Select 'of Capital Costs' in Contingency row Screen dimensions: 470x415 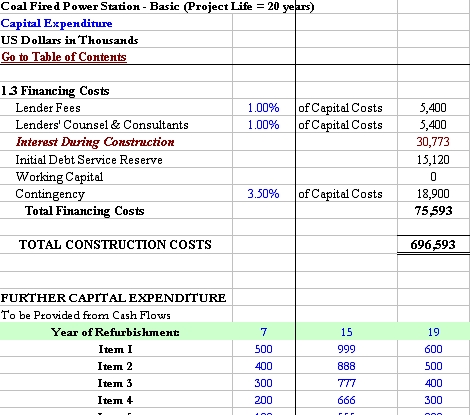tap(340, 194)
